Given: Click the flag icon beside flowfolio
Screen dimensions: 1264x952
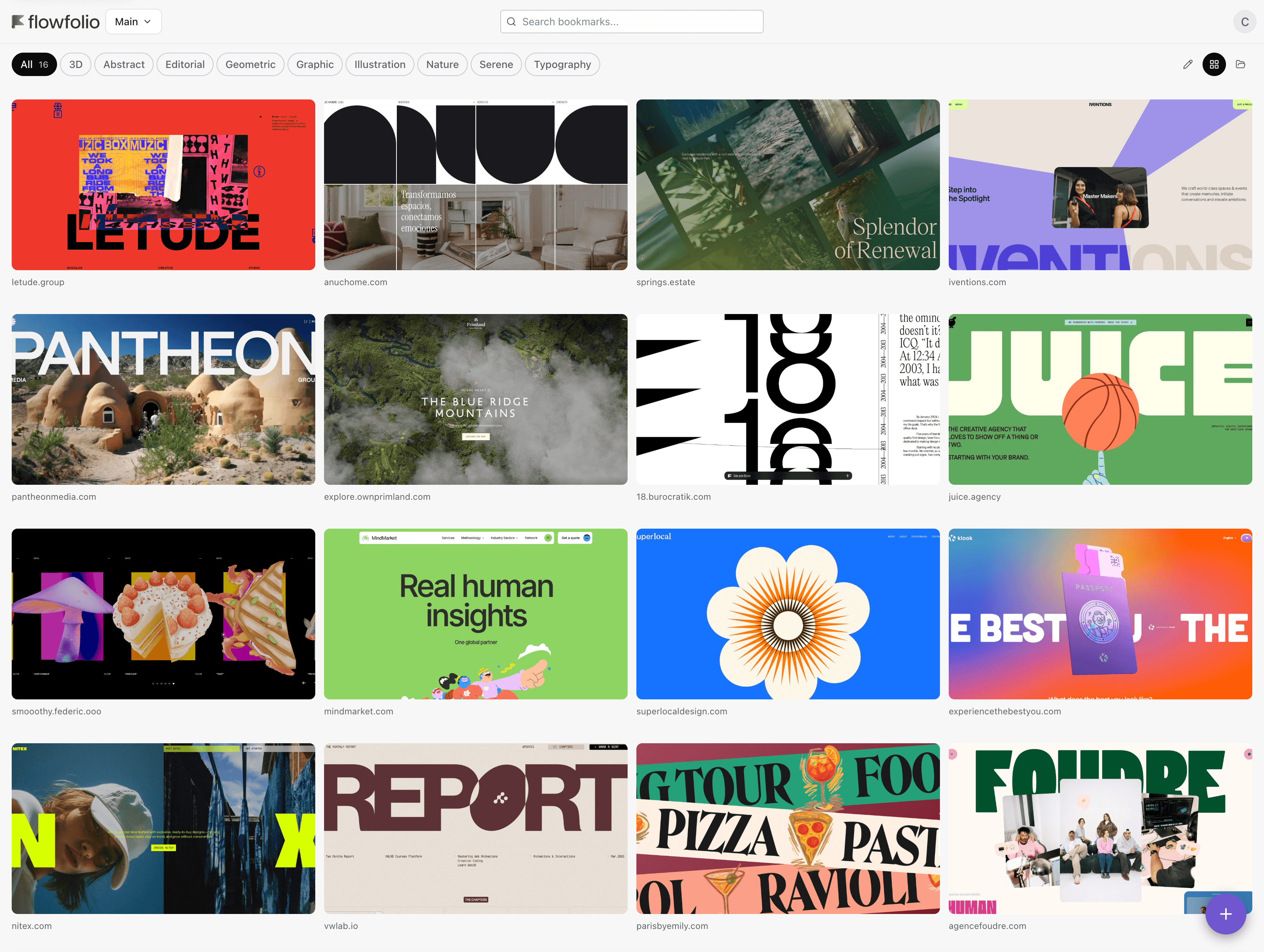Looking at the screenshot, I should tap(18, 21).
